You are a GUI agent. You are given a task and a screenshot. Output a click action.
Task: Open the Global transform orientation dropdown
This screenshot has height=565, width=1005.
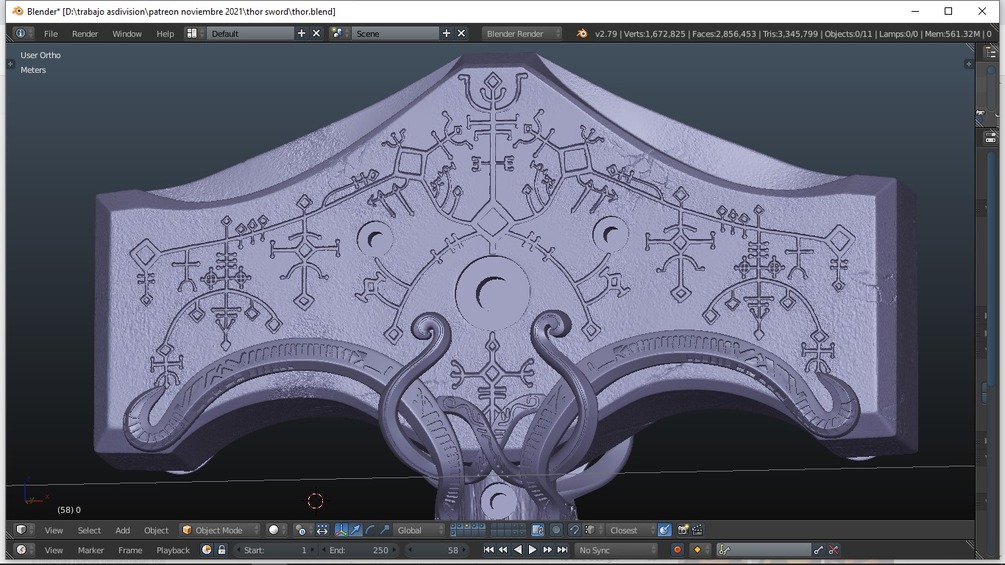[x=419, y=530]
